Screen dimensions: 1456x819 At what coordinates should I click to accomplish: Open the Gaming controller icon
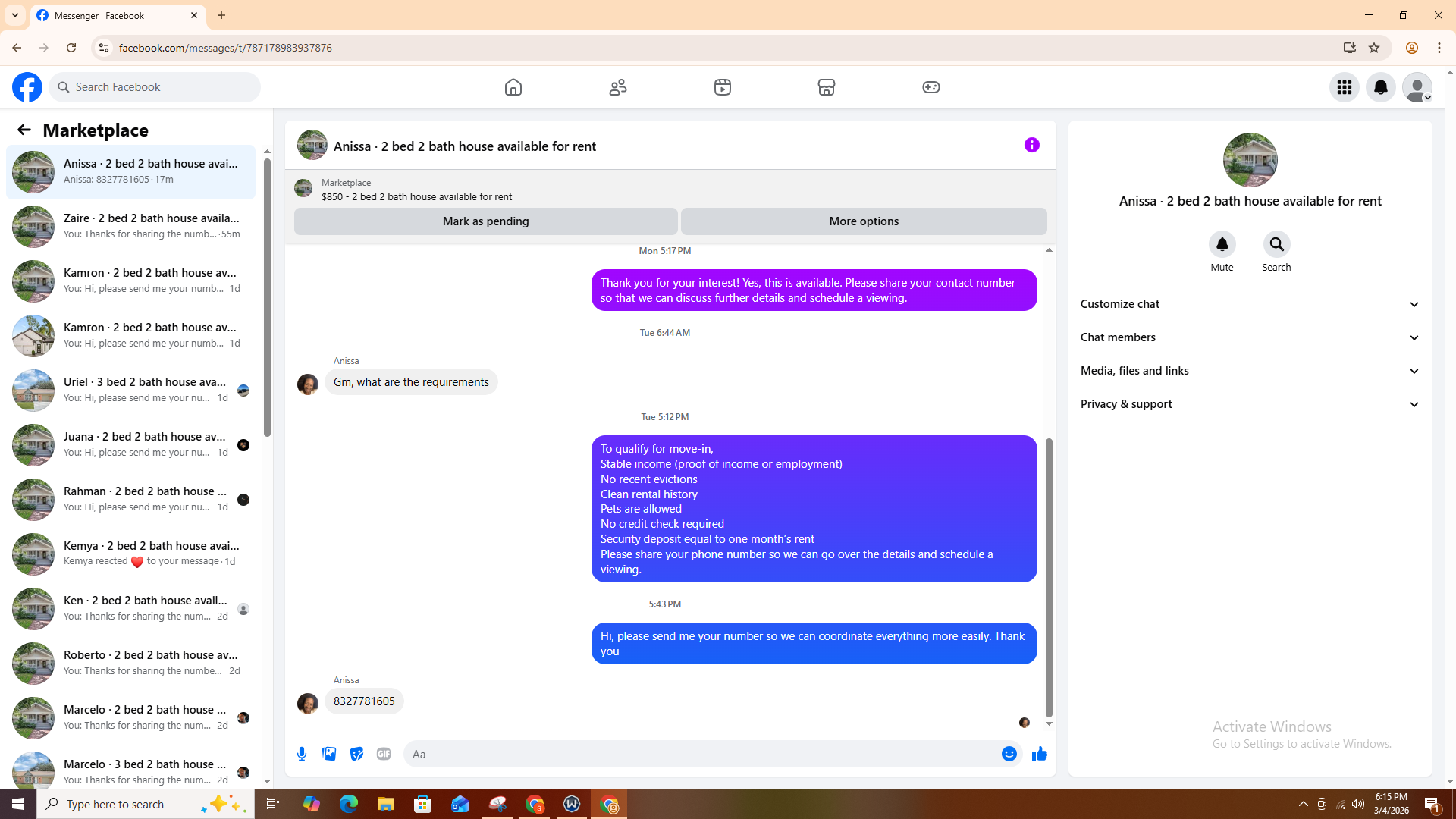click(x=931, y=87)
